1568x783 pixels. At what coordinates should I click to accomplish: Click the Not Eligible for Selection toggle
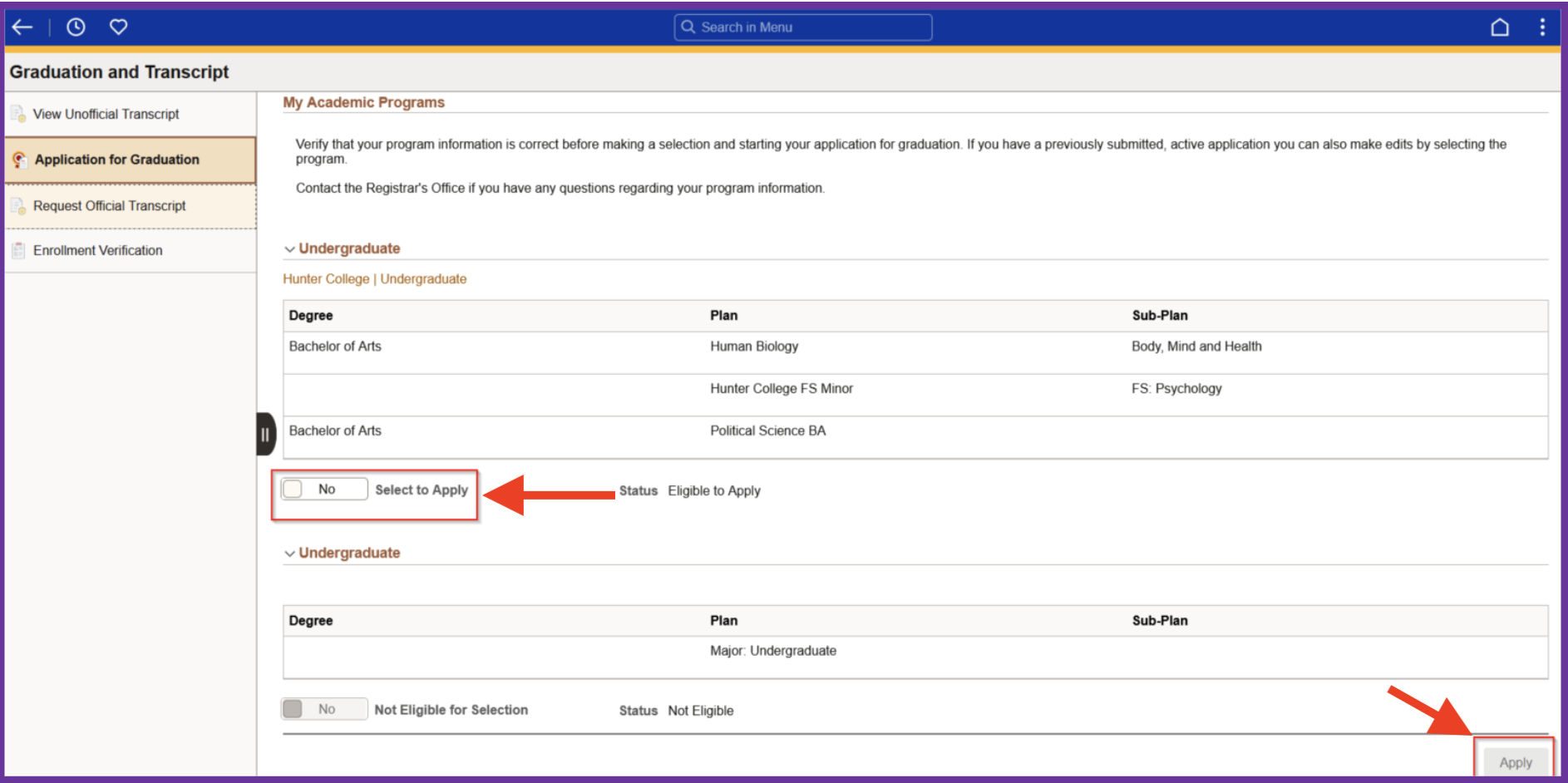pyautogui.click(x=323, y=709)
